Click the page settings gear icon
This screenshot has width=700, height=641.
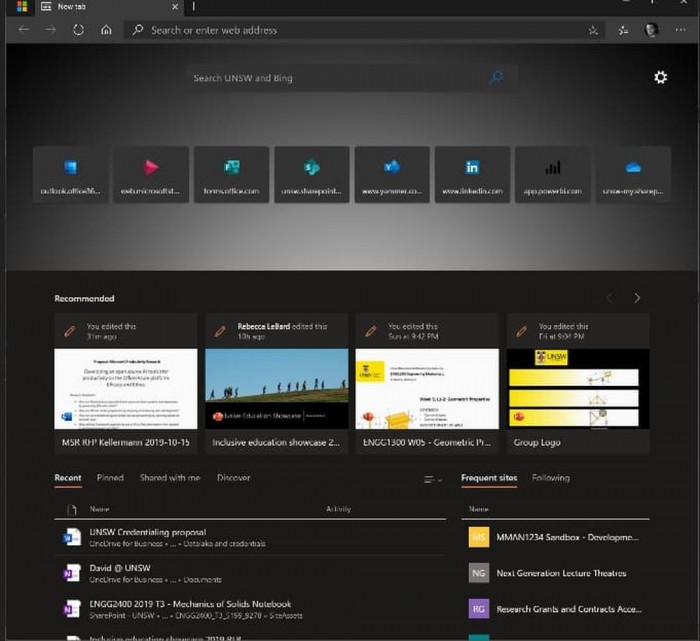[660, 77]
